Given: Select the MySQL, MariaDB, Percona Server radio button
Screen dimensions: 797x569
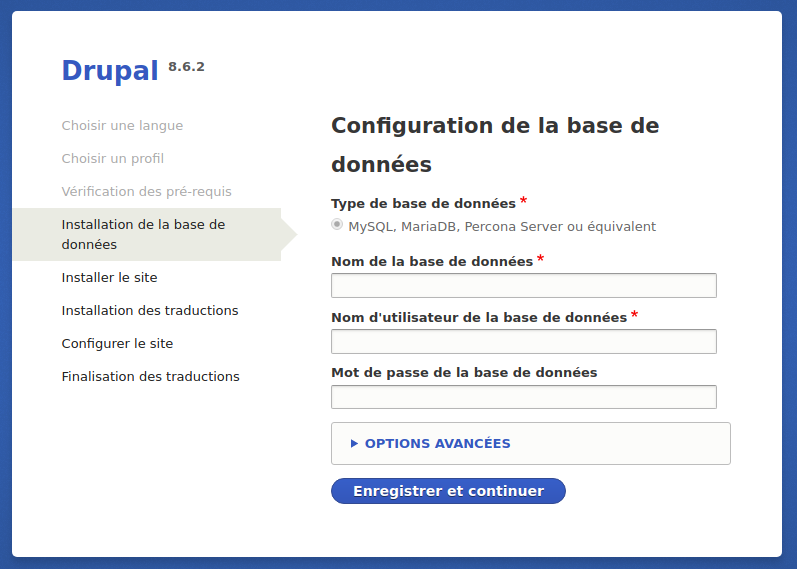Looking at the screenshot, I should click(x=337, y=225).
